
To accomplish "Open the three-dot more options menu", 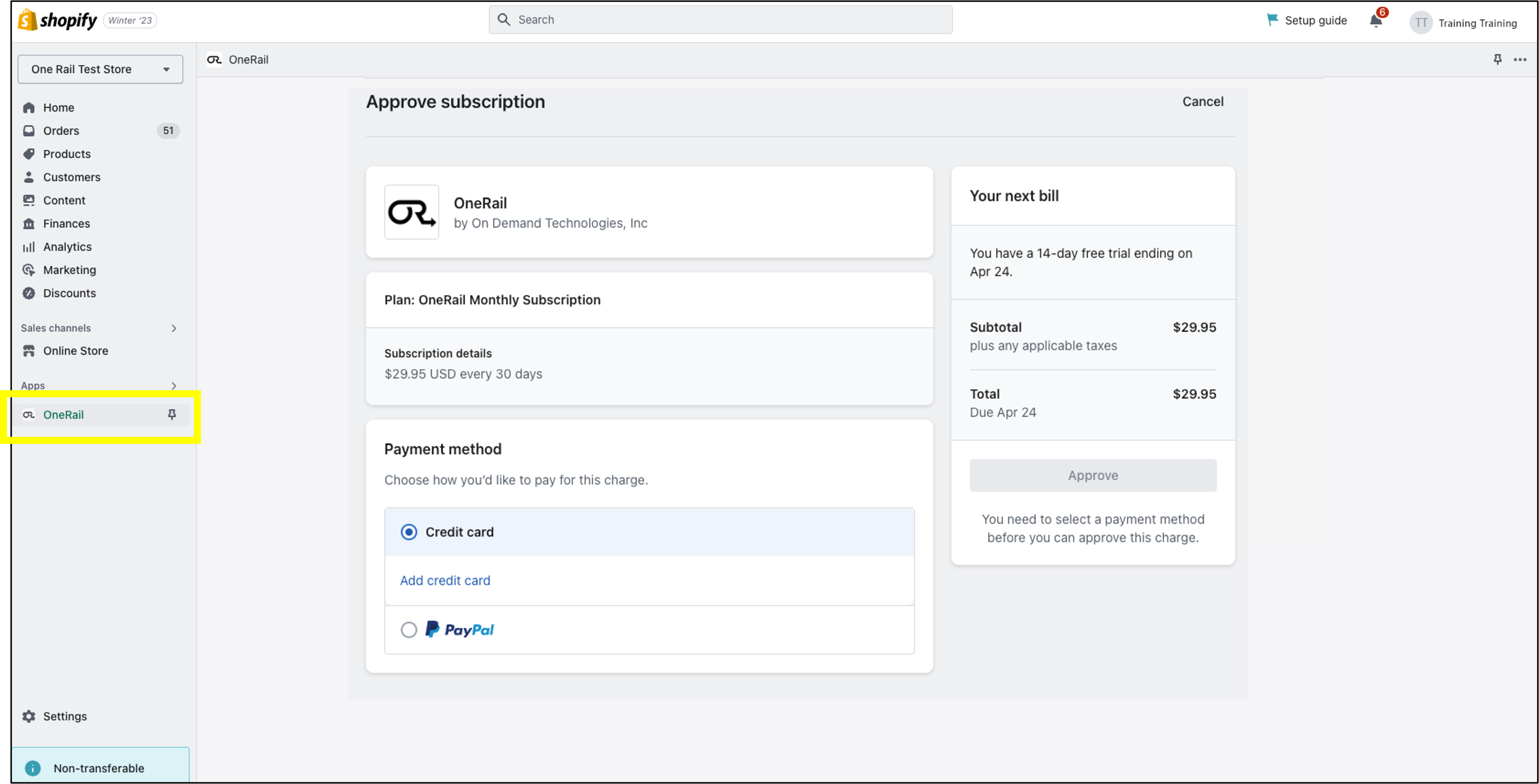I will point(1520,59).
